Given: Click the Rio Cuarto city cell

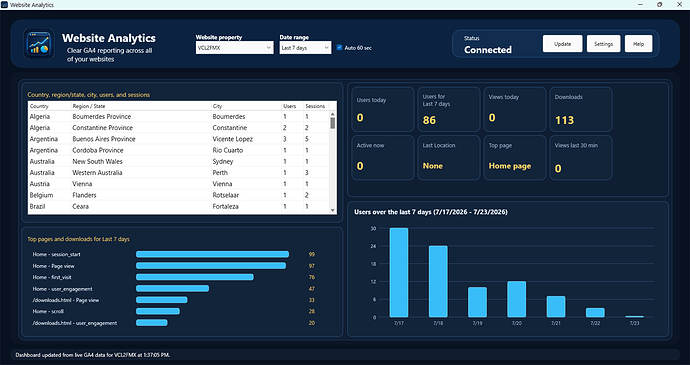Looking at the screenshot, I should click(246, 150).
